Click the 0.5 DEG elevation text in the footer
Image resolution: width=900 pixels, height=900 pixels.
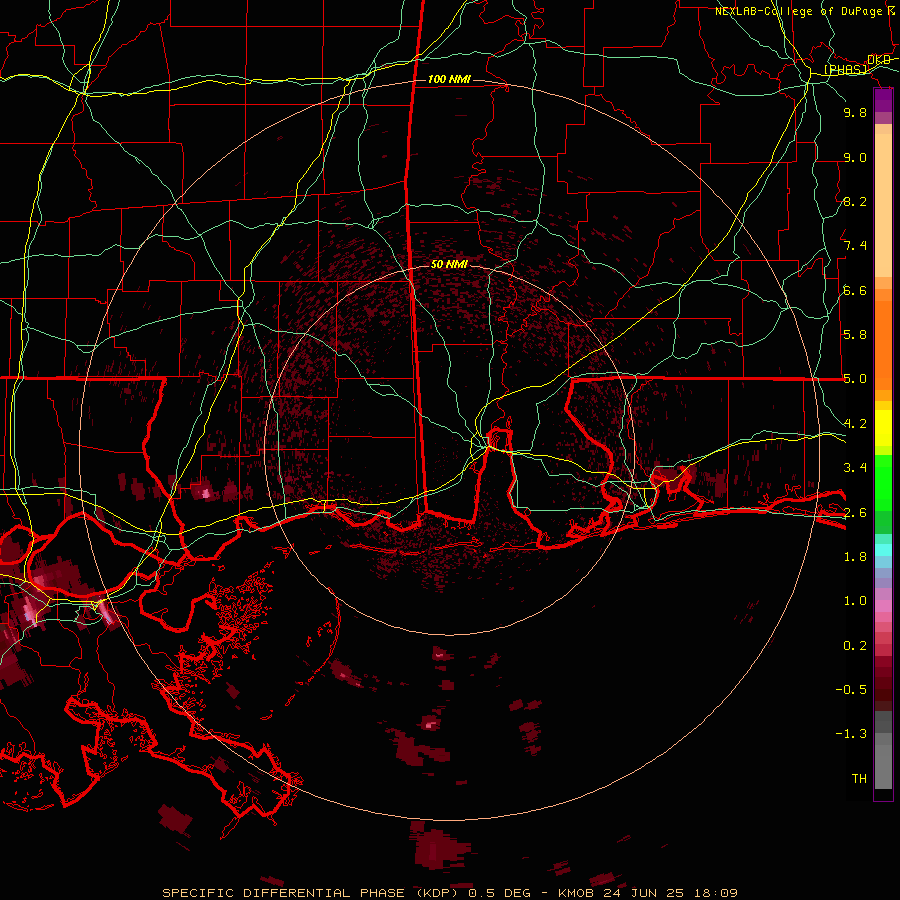coord(498,893)
